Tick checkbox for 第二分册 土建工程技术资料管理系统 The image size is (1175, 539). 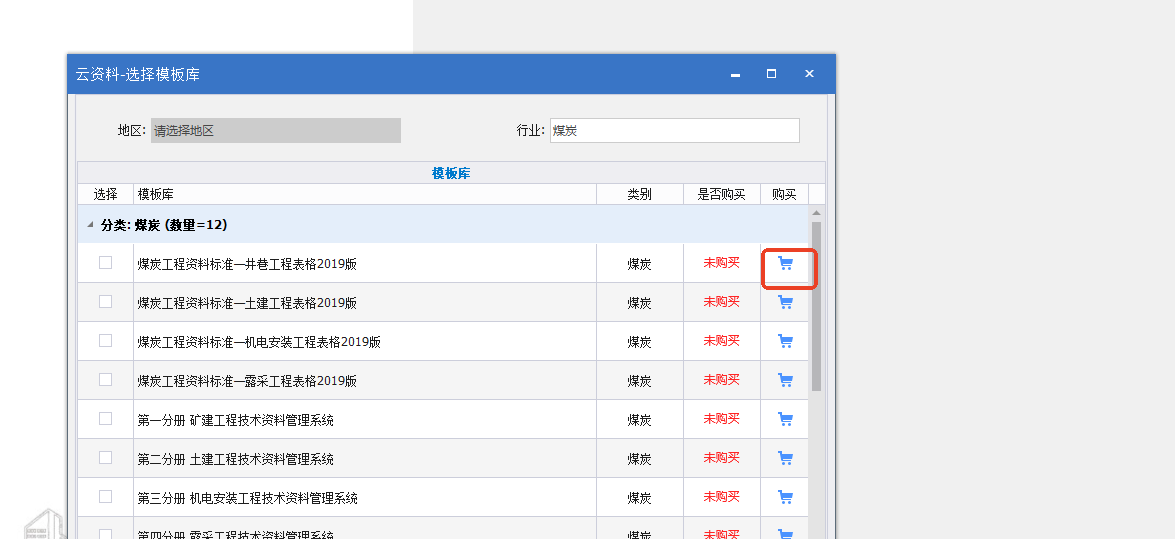coord(105,458)
